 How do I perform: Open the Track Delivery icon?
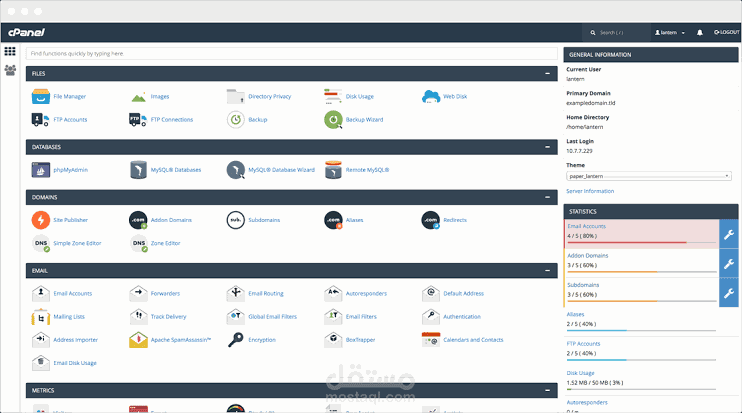(138, 316)
